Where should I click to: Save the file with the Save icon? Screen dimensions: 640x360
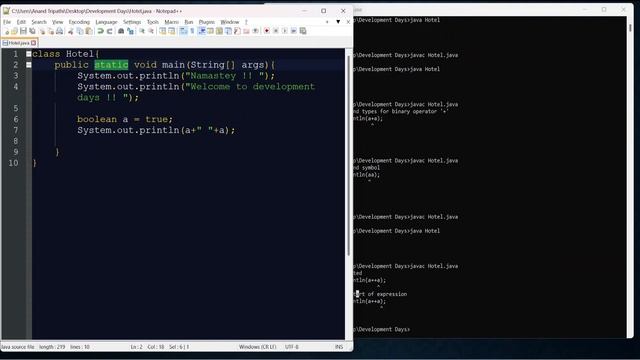coord(23,31)
